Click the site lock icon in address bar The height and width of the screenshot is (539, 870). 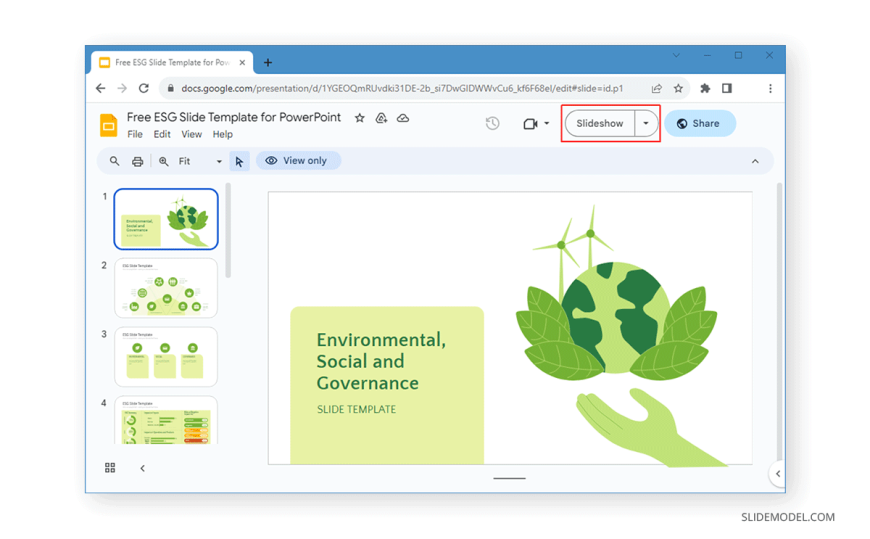point(170,88)
